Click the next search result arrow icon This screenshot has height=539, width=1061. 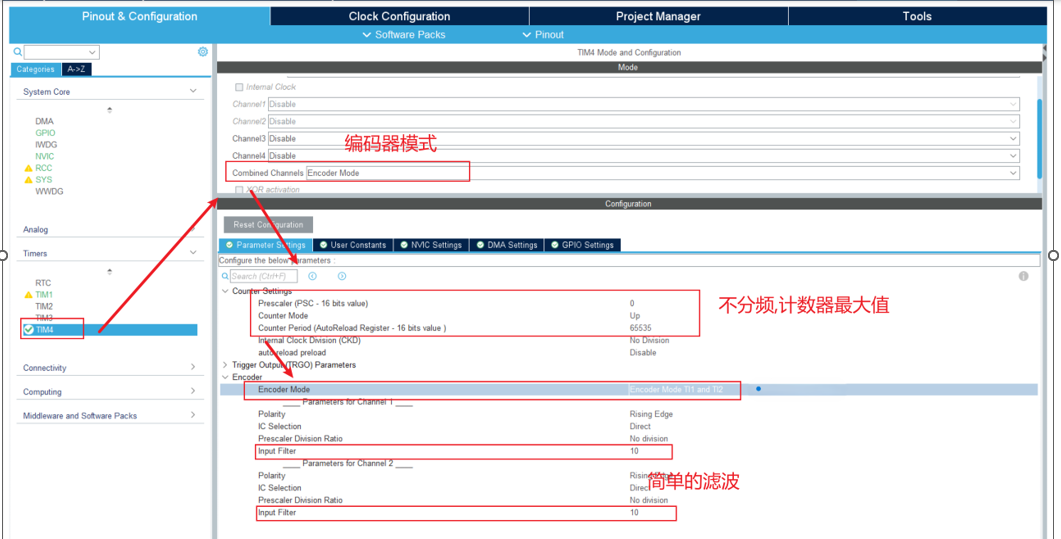click(x=342, y=276)
